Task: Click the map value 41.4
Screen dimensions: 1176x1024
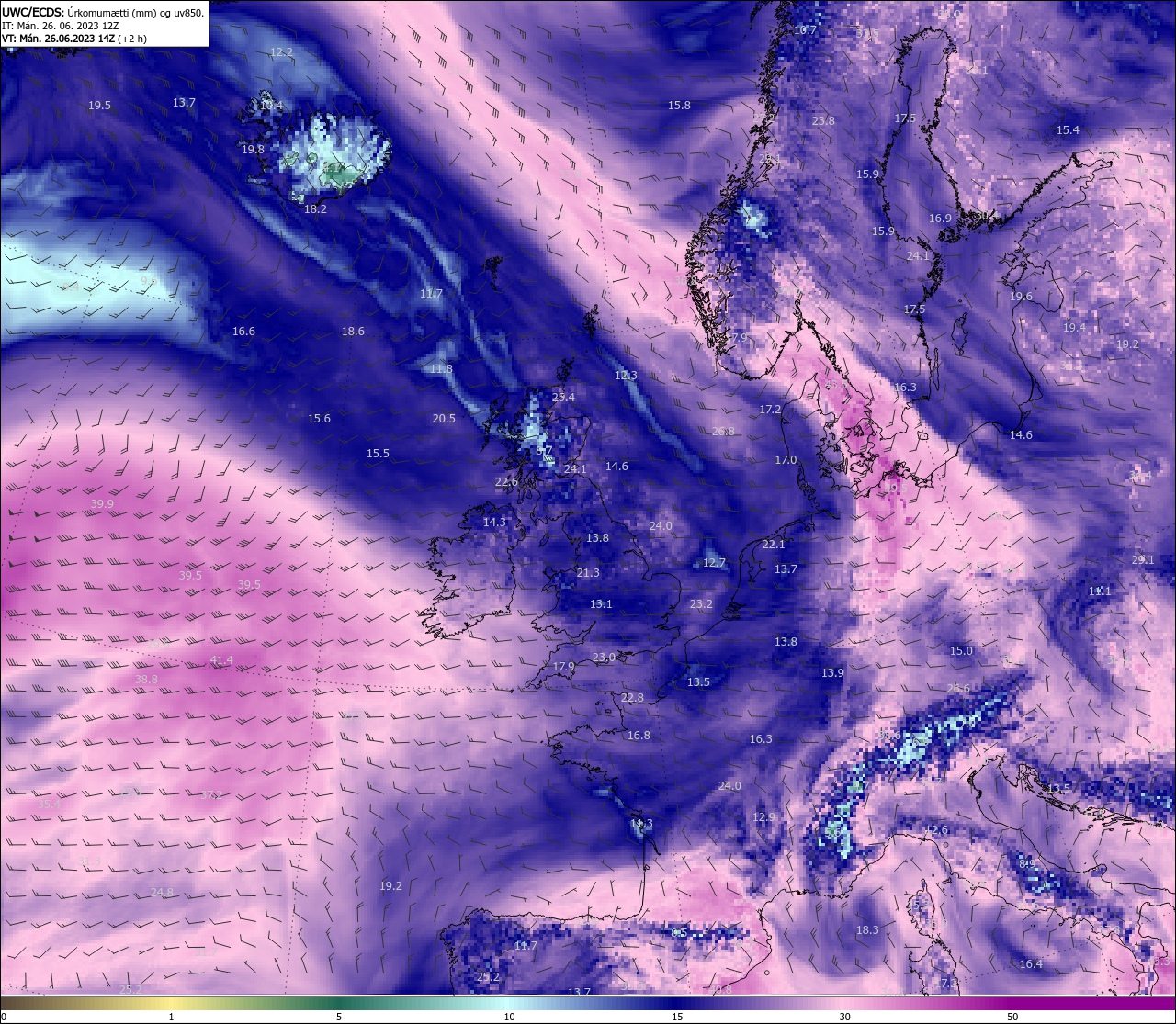Action: (x=221, y=660)
